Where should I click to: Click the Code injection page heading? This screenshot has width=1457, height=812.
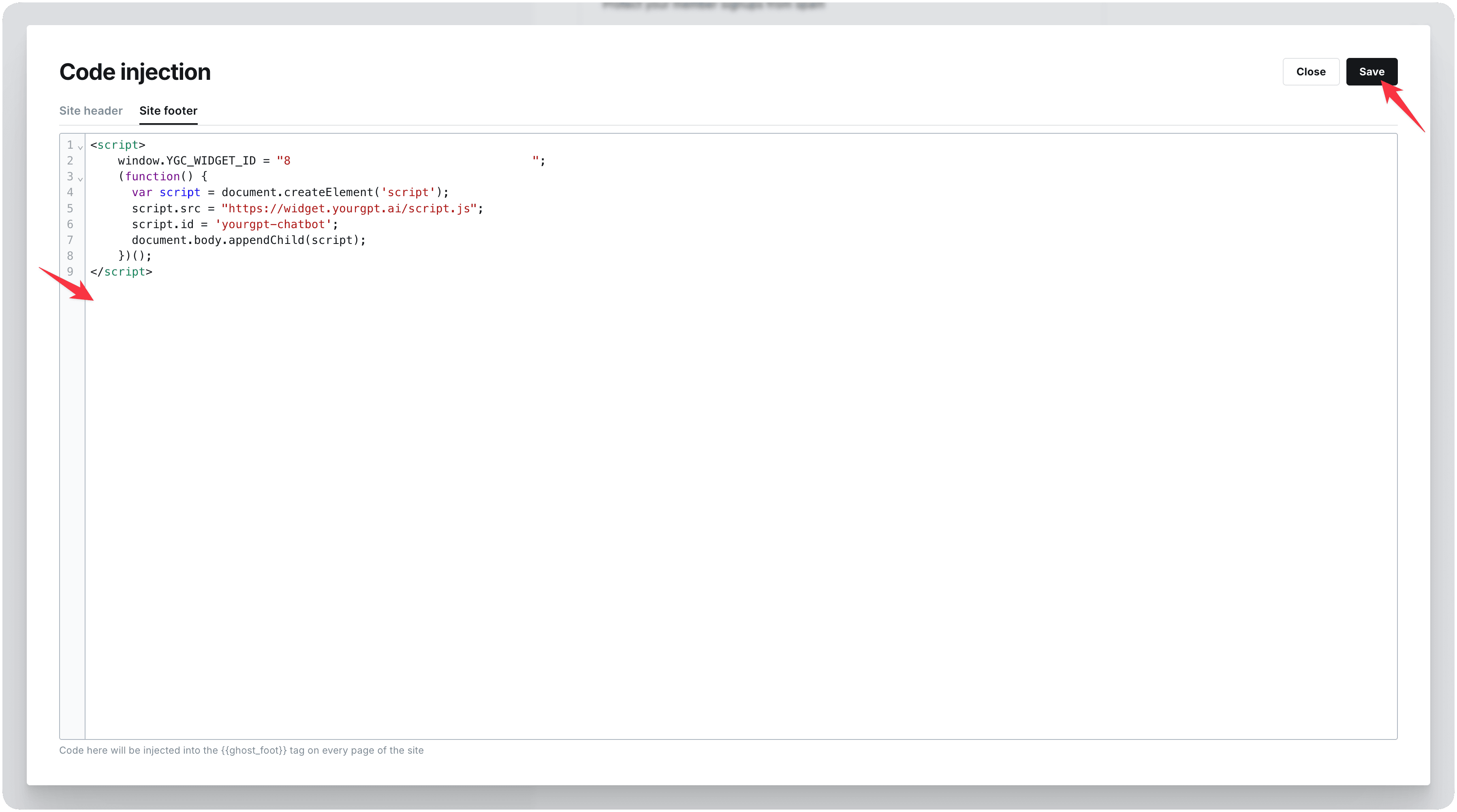pos(135,71)
